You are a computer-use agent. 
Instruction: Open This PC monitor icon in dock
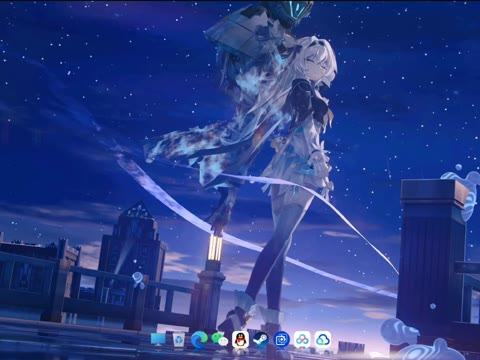[x=158, y=339]
